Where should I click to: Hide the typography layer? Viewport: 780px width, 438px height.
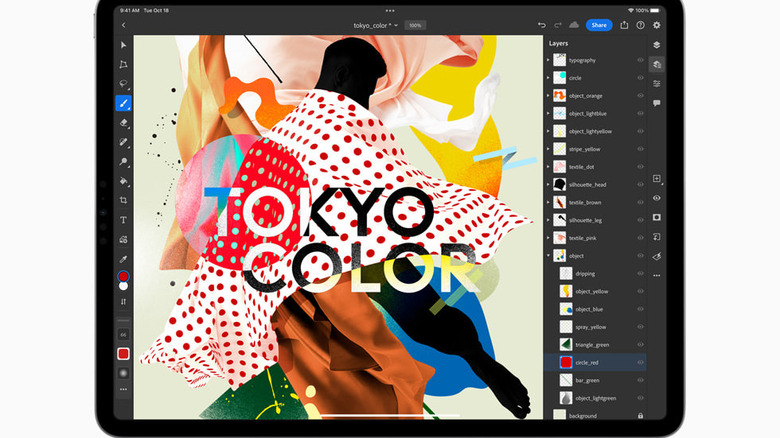640,60
